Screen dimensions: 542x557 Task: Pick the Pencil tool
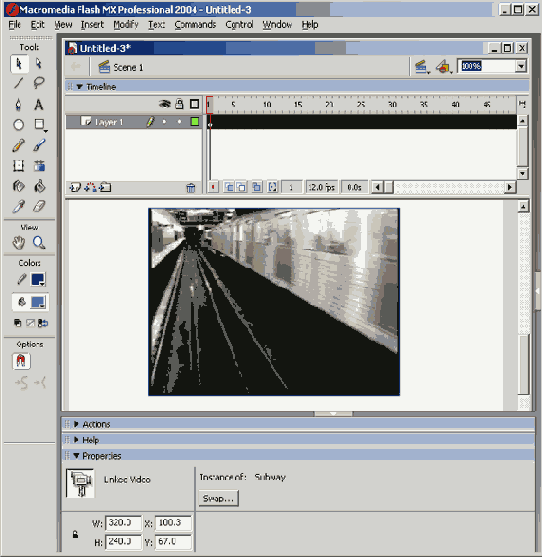click(x=18, y=145)
